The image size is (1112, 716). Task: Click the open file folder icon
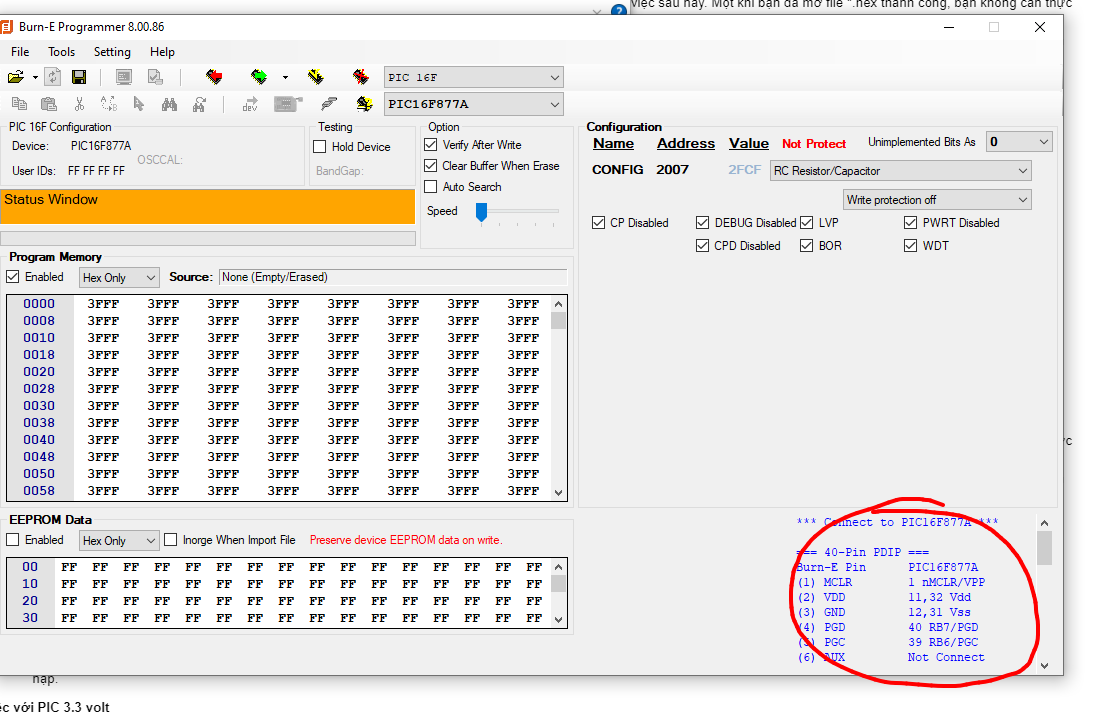coord(16,77)
